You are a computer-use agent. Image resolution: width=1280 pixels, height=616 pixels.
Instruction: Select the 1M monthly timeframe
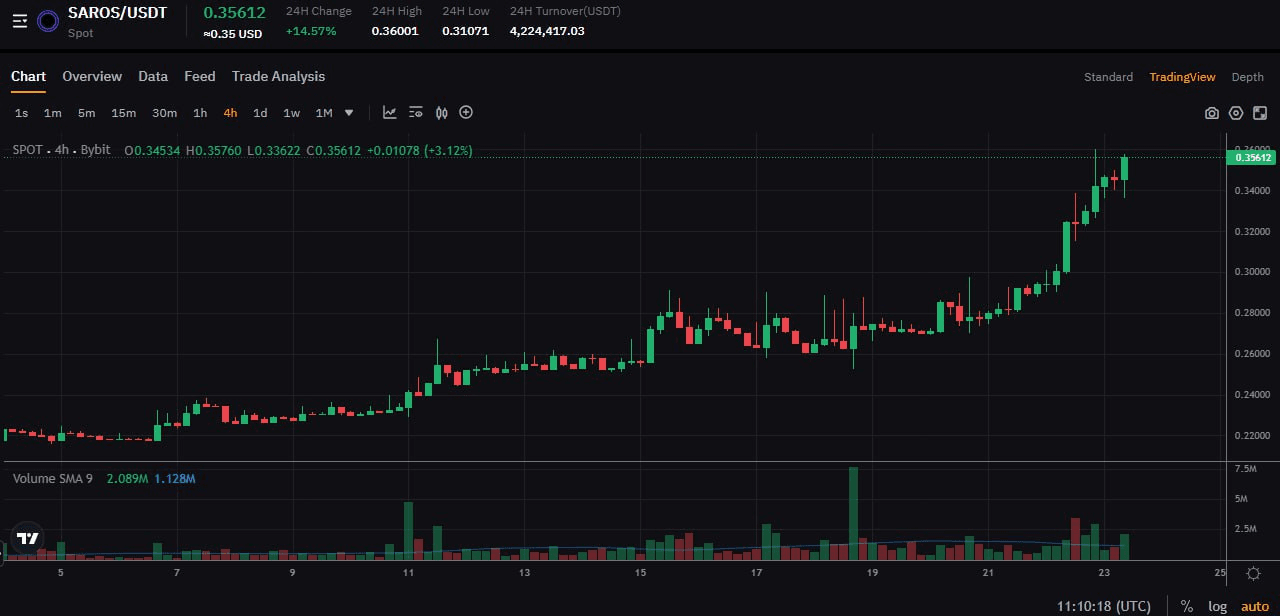(x=324, y=113)
